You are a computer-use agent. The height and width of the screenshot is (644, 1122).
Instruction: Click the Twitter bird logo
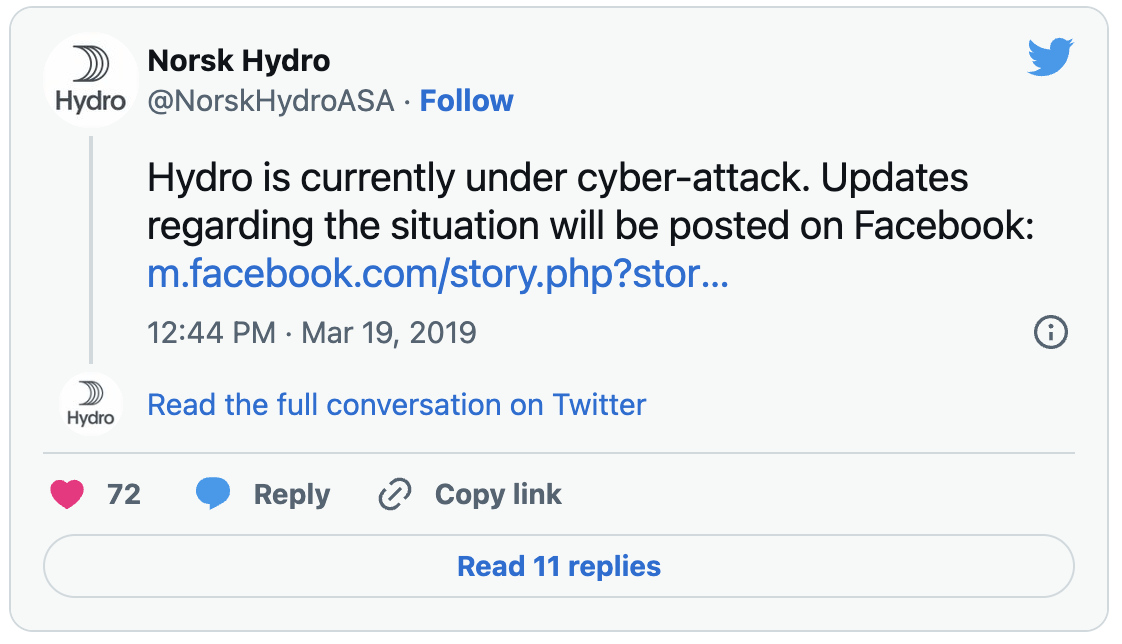1050,57
